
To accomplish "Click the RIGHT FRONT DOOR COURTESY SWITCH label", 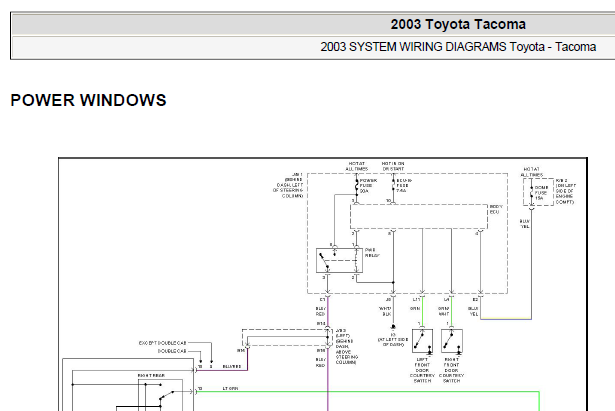I will point(451,370).
